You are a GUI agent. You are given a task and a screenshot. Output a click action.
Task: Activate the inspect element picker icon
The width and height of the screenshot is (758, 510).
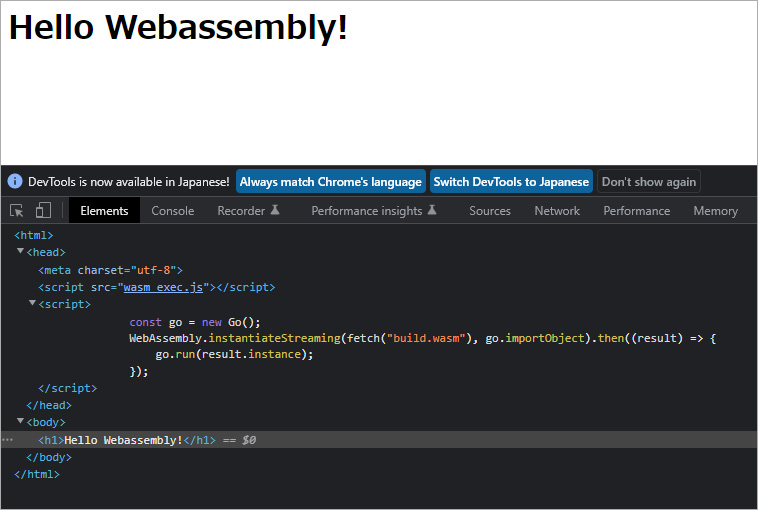pyautogui.click(x=16, y=211)
